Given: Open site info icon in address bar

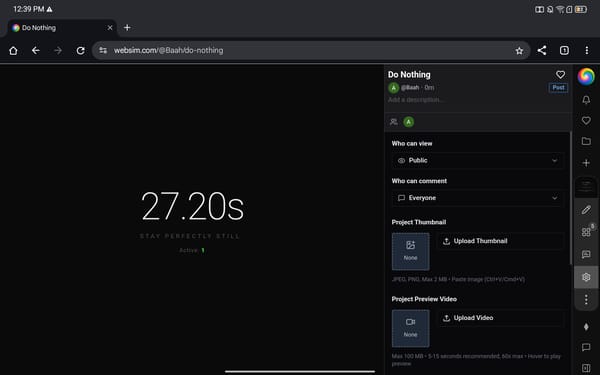Looking at the screenshot, I should pos(103,51).
